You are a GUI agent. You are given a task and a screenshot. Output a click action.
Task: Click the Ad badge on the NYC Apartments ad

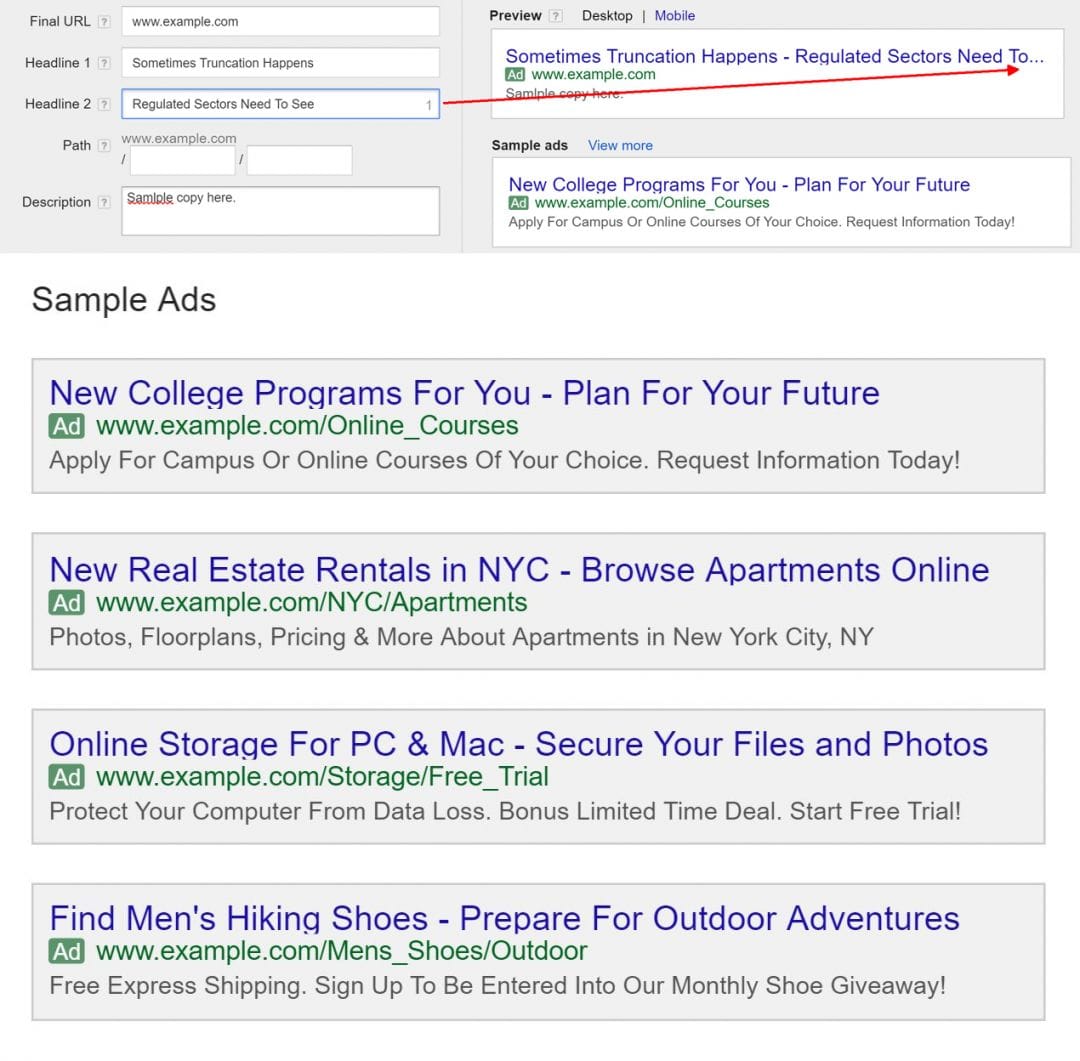[67, 603]
